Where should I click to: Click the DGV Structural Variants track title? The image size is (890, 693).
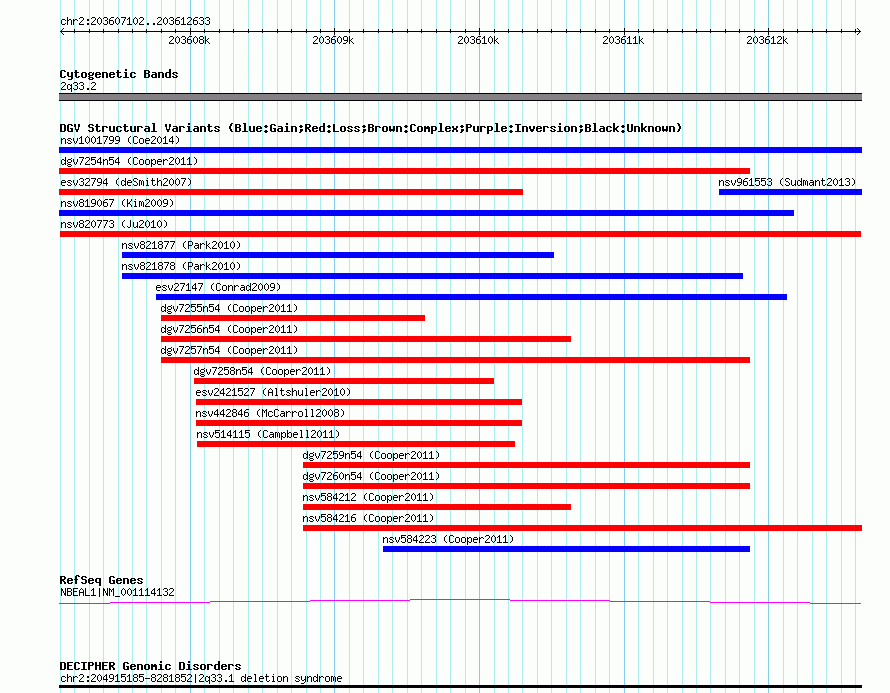click(370, 128)
